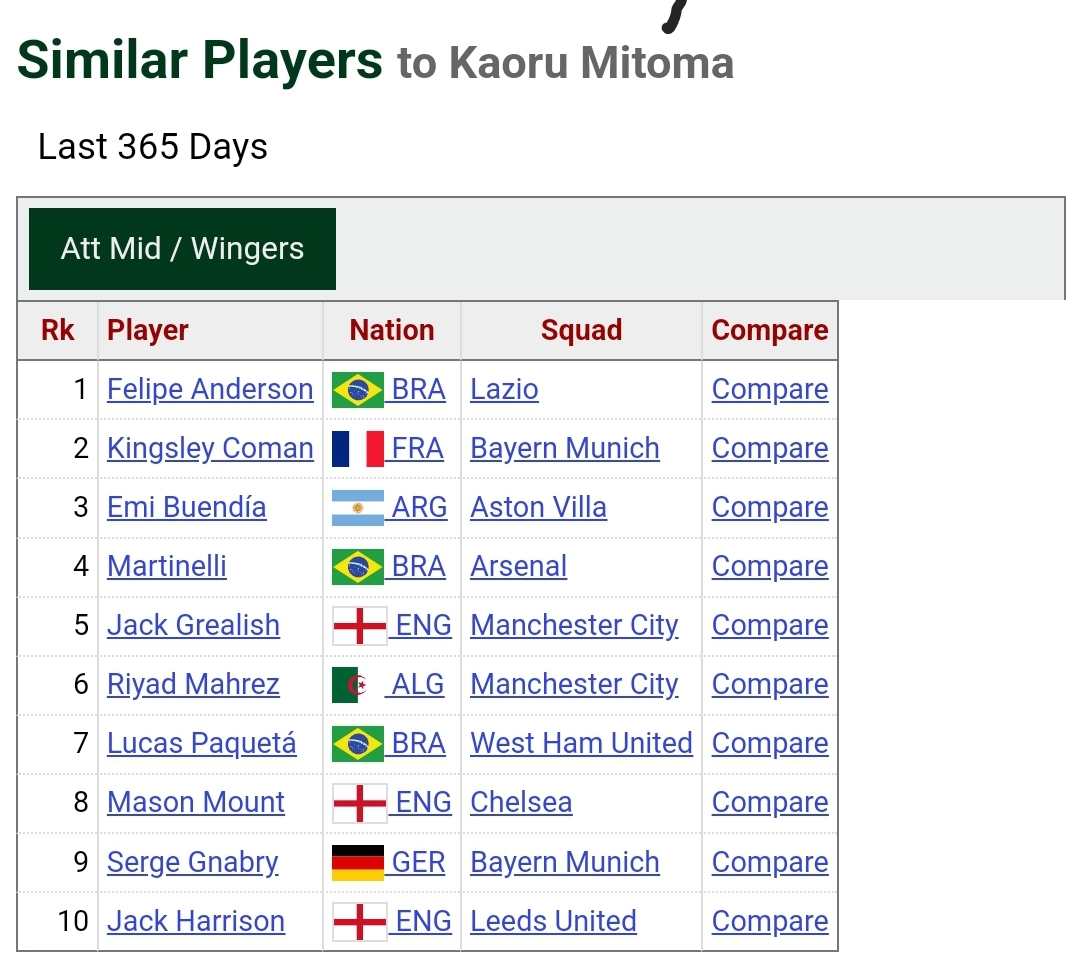This screenshot has width=1080, height=972.
Task: Open the Bayern Munich link for Kingsley Coman
Action: coord(565,449)
